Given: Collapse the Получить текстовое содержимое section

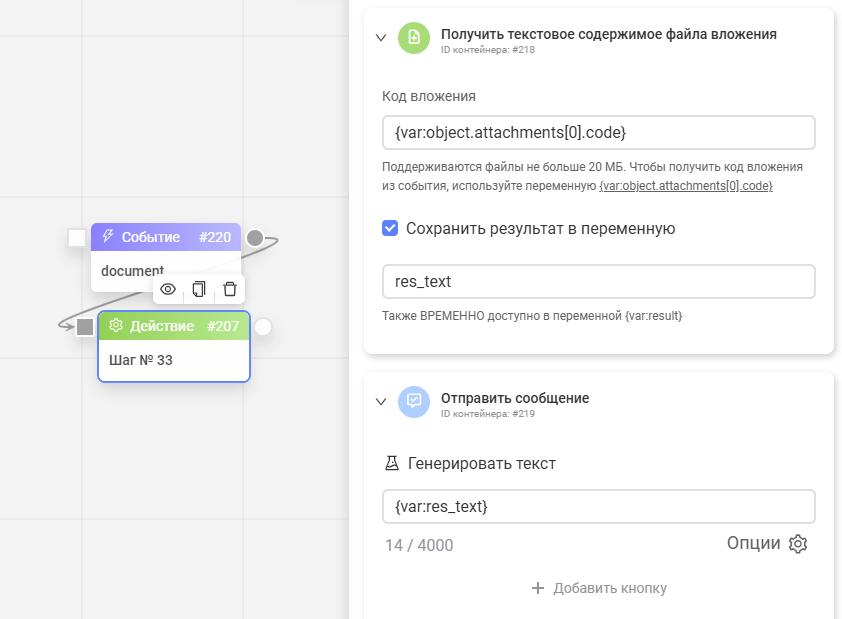Looking at the screenshot, I should (381, 38).
